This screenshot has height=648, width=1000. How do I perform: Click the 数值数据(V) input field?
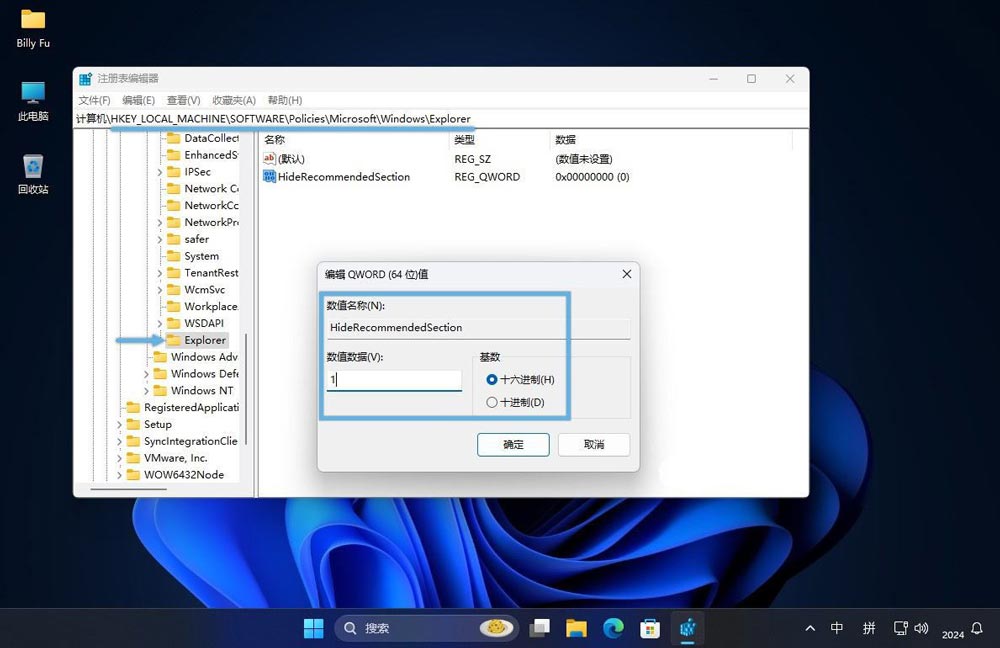point(394,380)
